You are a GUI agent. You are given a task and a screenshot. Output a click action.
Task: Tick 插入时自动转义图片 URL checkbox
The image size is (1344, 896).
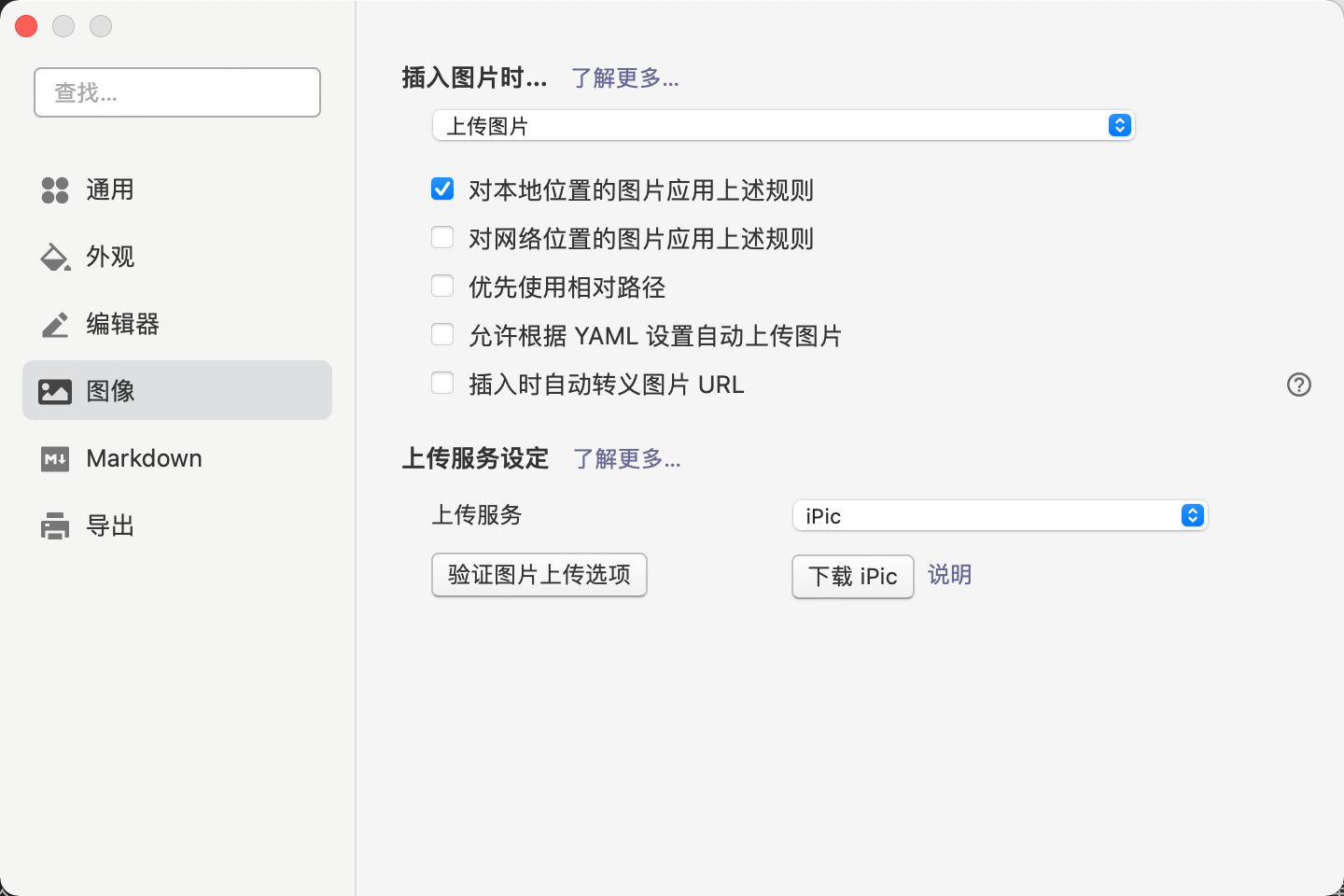pyautogui.click(x=442, y=384)
